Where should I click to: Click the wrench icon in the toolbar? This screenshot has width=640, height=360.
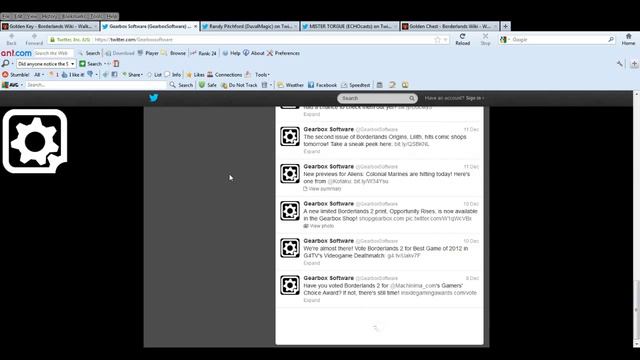point(620,64)
